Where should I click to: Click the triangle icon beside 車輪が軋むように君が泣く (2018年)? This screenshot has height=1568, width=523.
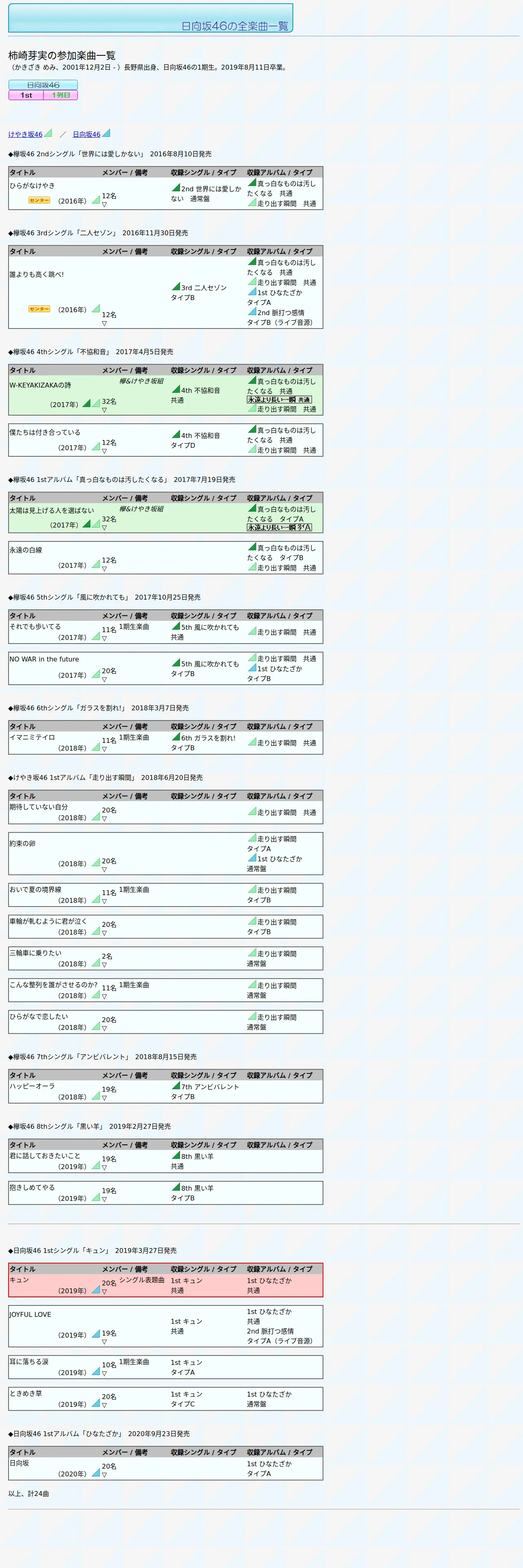[x=96, y=931]
